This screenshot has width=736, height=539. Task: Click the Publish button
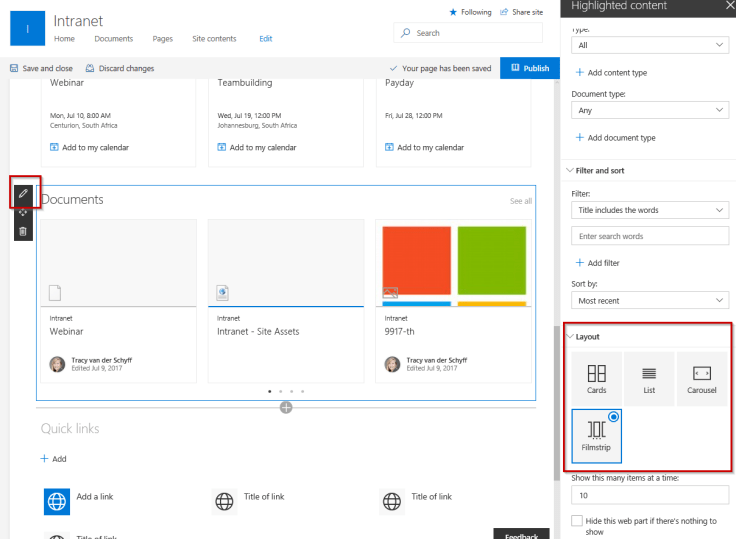click(530, 68)
